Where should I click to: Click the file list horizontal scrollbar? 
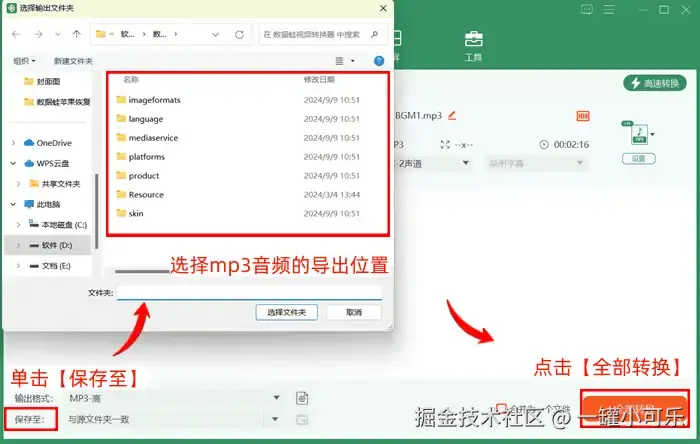pos(142,271)
